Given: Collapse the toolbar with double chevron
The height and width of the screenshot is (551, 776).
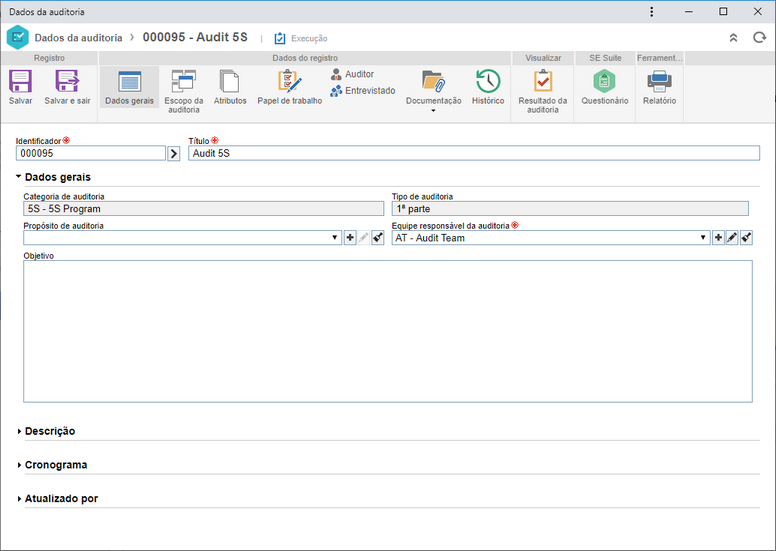Looking at the screenshot, I should (x=733, y=38).
